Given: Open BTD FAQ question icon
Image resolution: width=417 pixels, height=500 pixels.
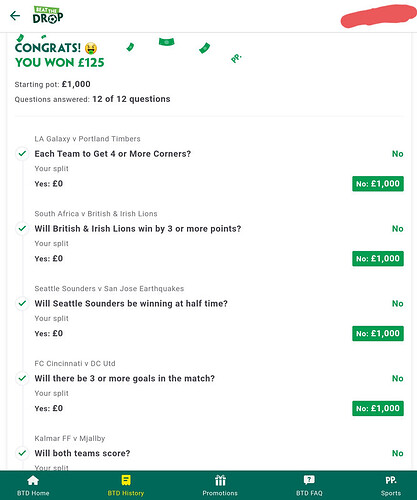Looking at the screenshot, I should tap(309, 480).
